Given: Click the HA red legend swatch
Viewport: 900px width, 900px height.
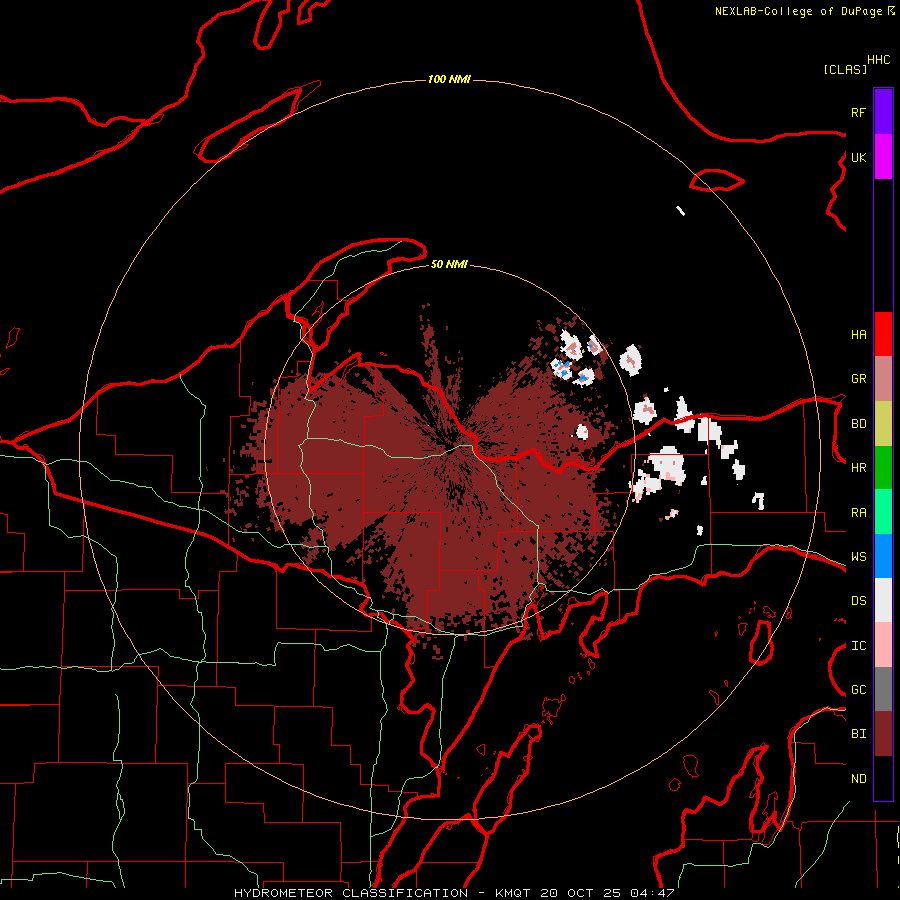Looking at the screenshot, I should click(883, 334).
